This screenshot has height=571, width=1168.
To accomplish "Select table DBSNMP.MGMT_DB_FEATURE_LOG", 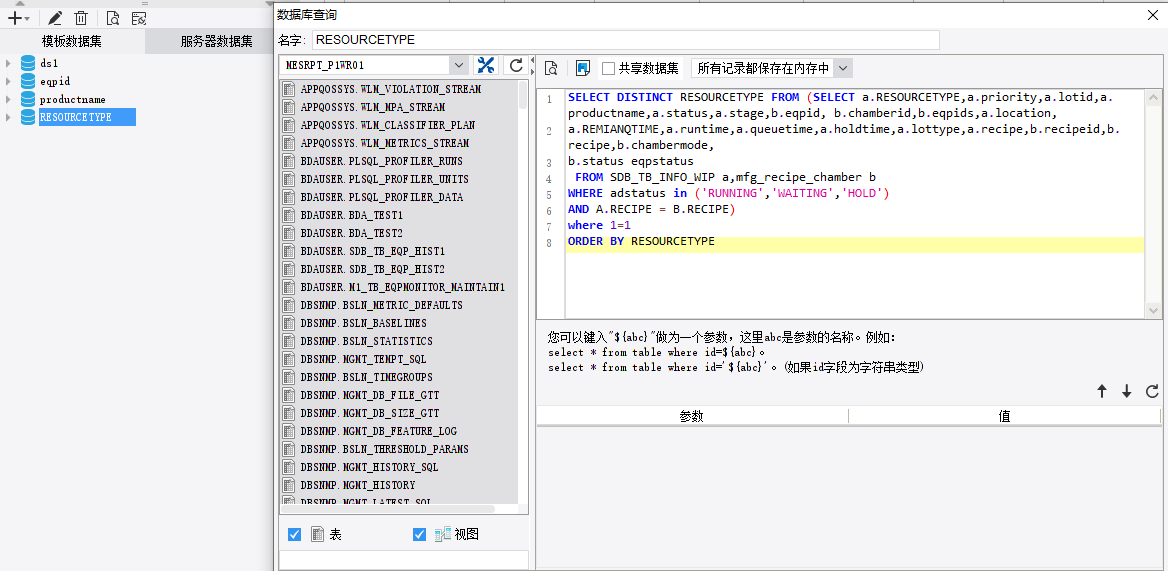I will (x=378, y=431).
